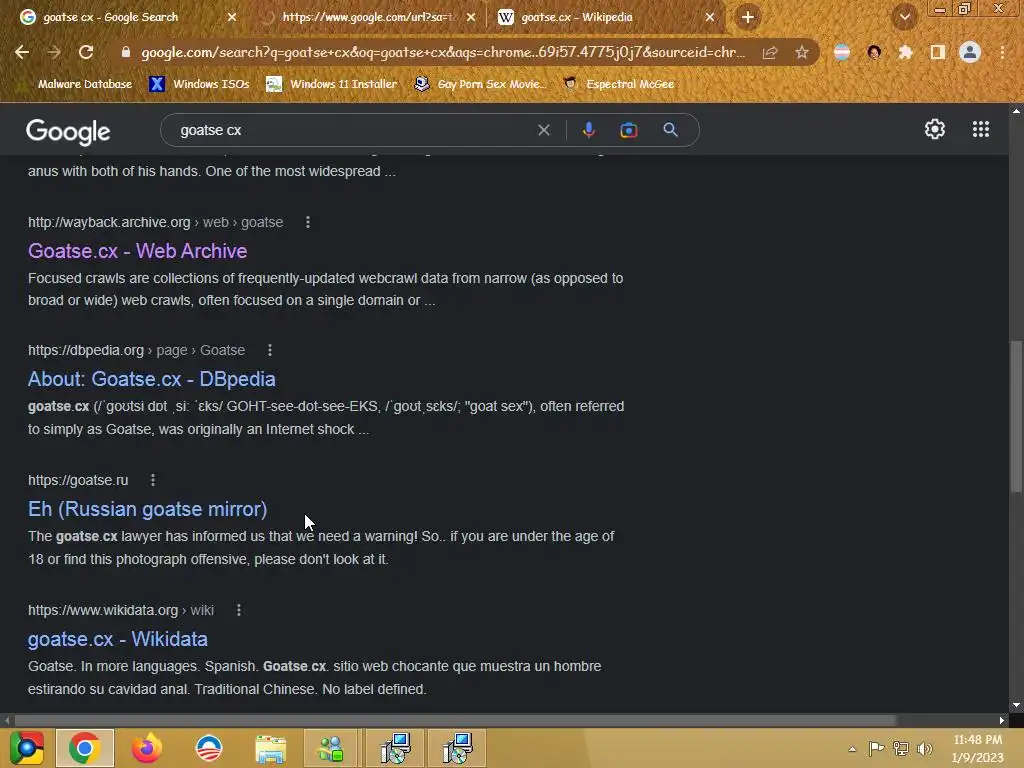Viewport: 1024px width, 768px height.
Task: Open the Extensions puzzle icon
Action: point(905,52)
